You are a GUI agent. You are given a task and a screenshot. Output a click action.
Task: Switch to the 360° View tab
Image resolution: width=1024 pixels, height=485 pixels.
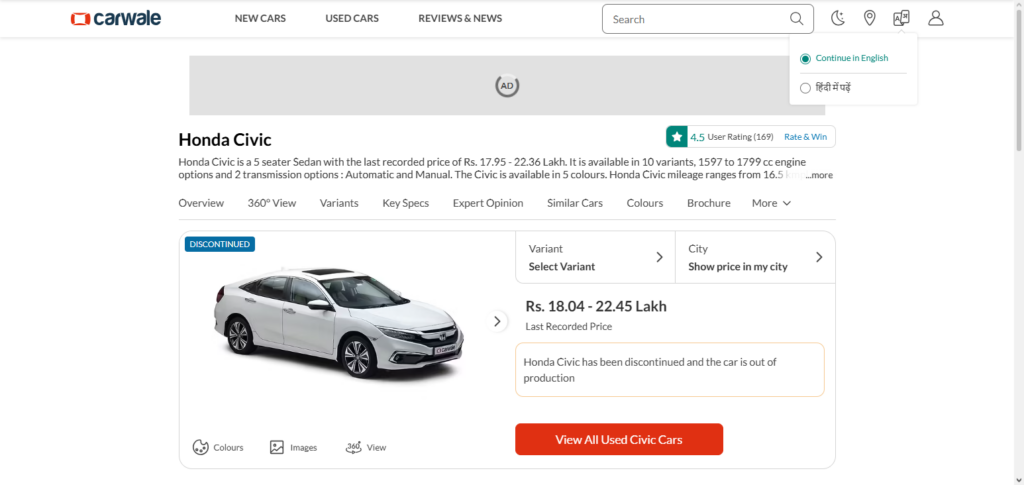(272, 203)
